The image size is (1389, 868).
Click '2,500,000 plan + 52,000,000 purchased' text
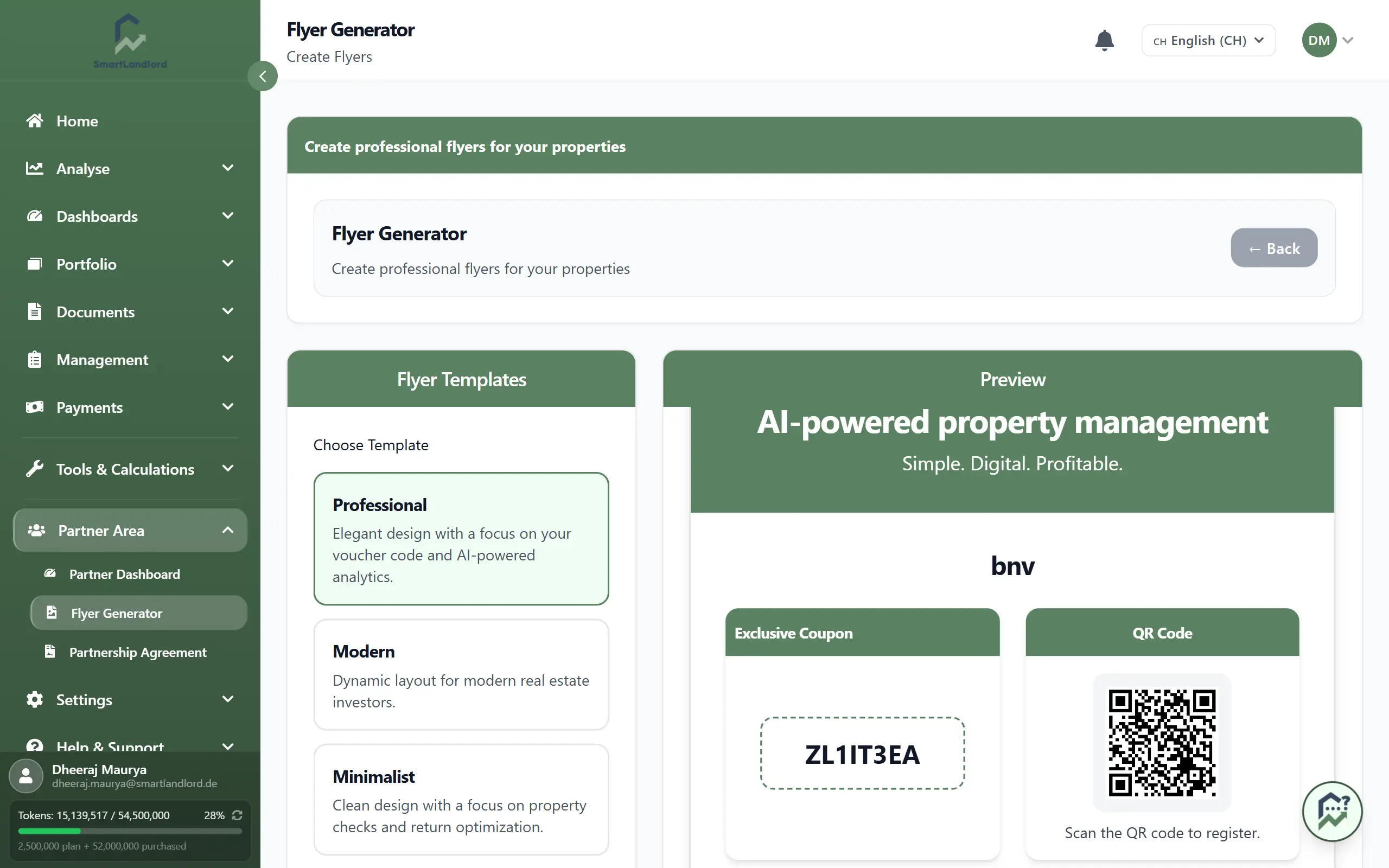[101, 846]
